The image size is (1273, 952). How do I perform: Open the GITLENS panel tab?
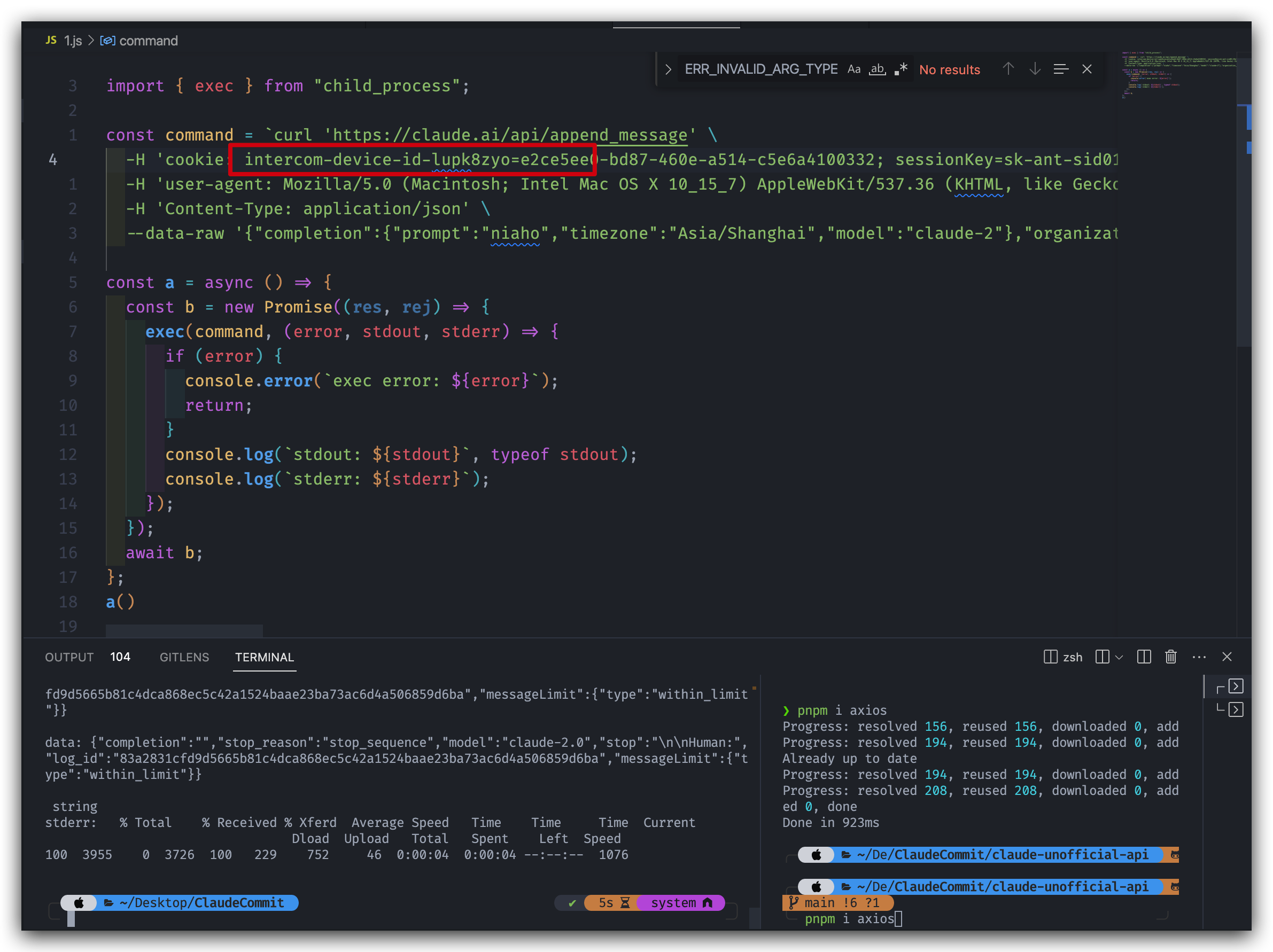184,657
